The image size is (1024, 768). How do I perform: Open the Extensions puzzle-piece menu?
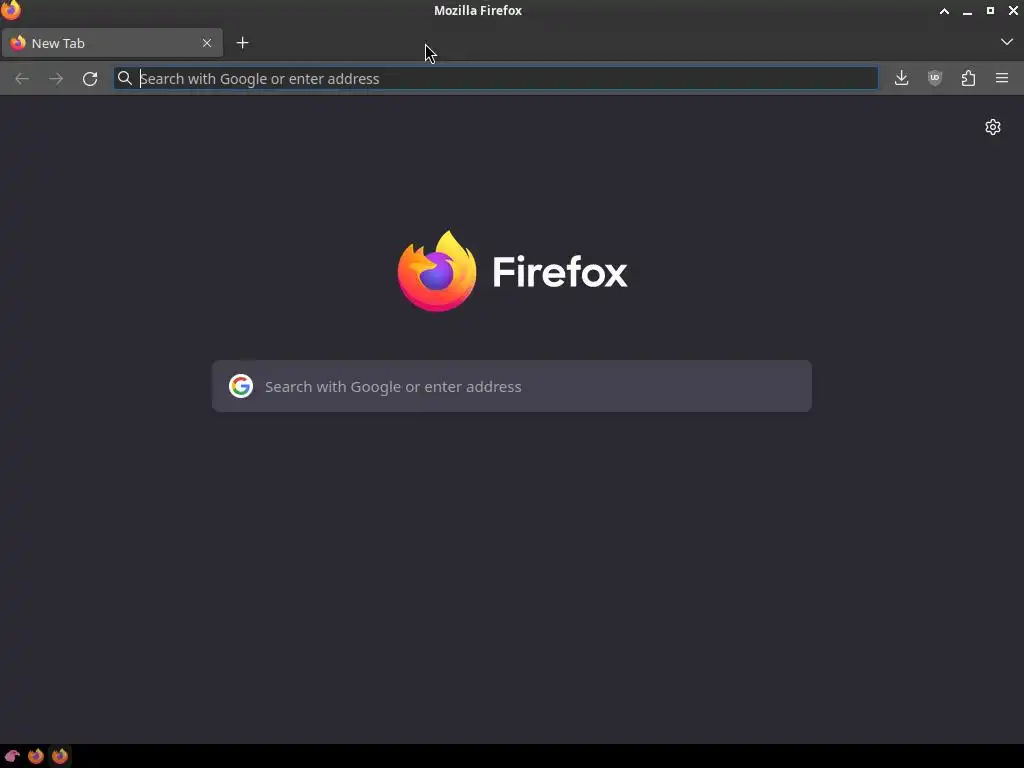[968, 78]
